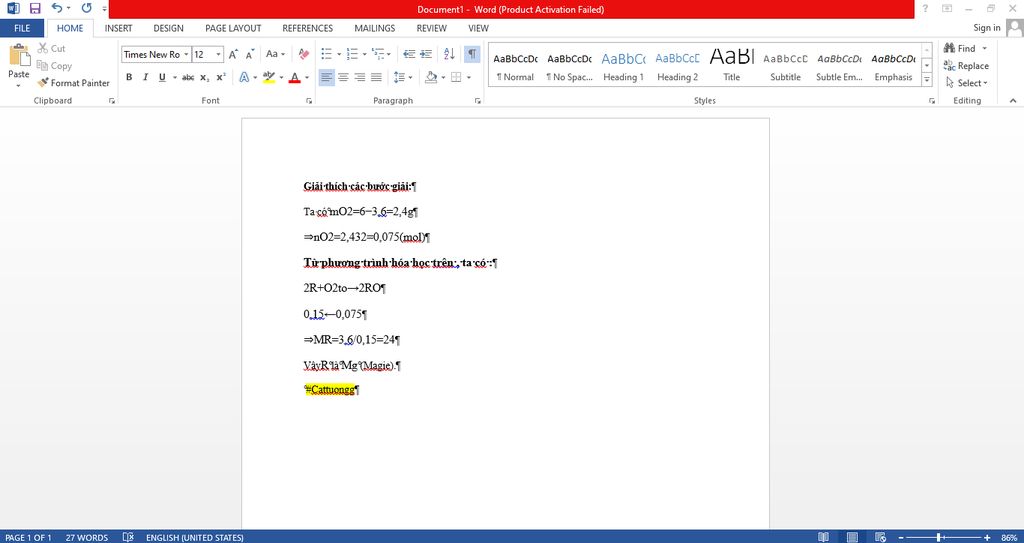Click the Copy icon
1024x543 pixels.
(x=43, y=65)
